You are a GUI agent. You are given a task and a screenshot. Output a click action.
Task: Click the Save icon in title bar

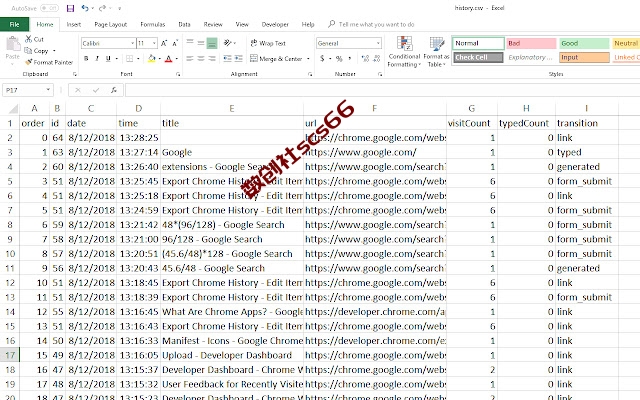[x=70, y=8]
